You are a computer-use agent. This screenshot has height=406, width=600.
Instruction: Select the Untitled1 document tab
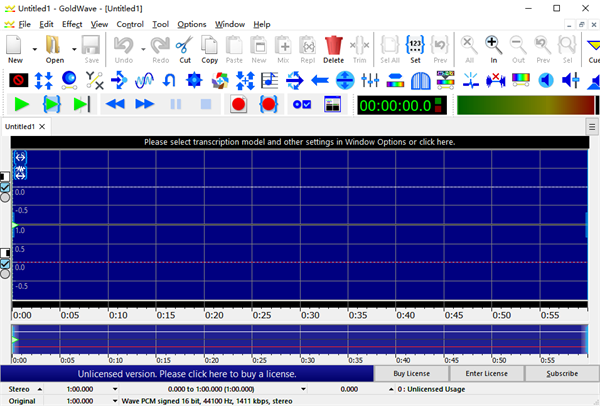pyautogui.click(x=19, y=127)
